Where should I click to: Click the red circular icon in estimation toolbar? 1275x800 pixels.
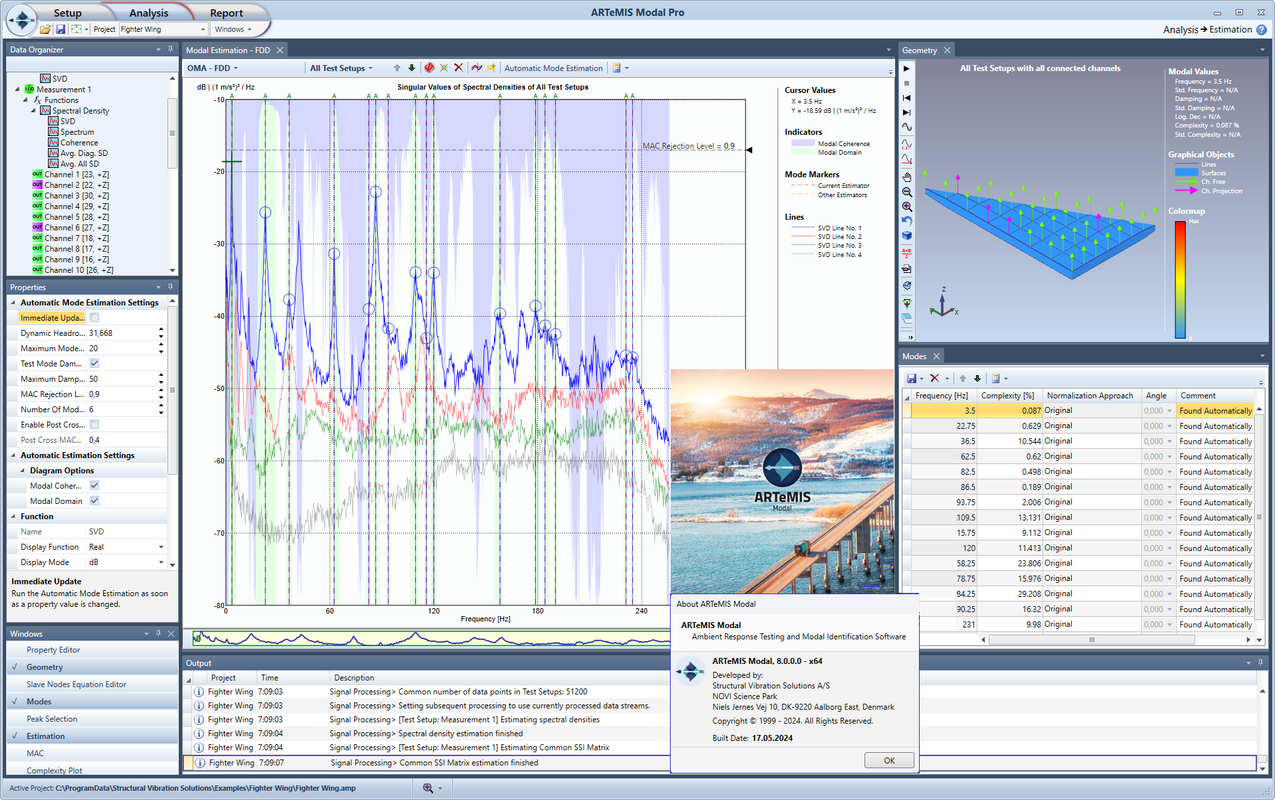pyautogui.click(x=429, y=68)
